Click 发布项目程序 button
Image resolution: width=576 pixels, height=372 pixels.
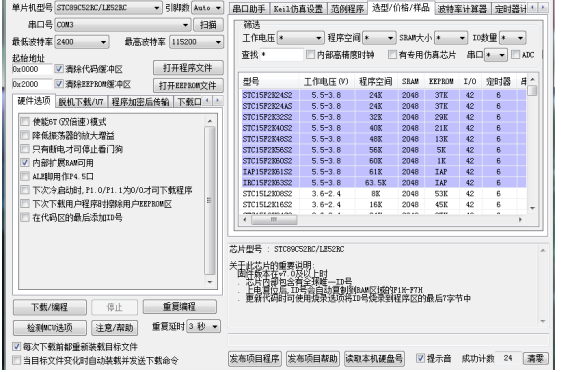pos(255,358)
